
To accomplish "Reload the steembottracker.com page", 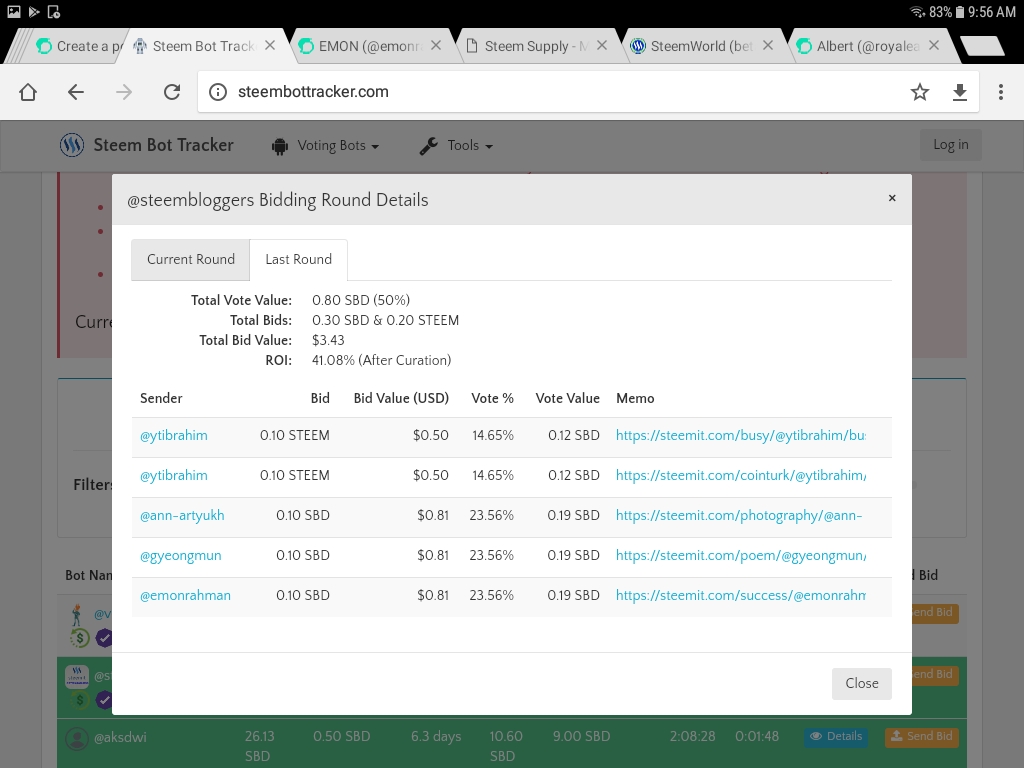I will pos(172,92).
